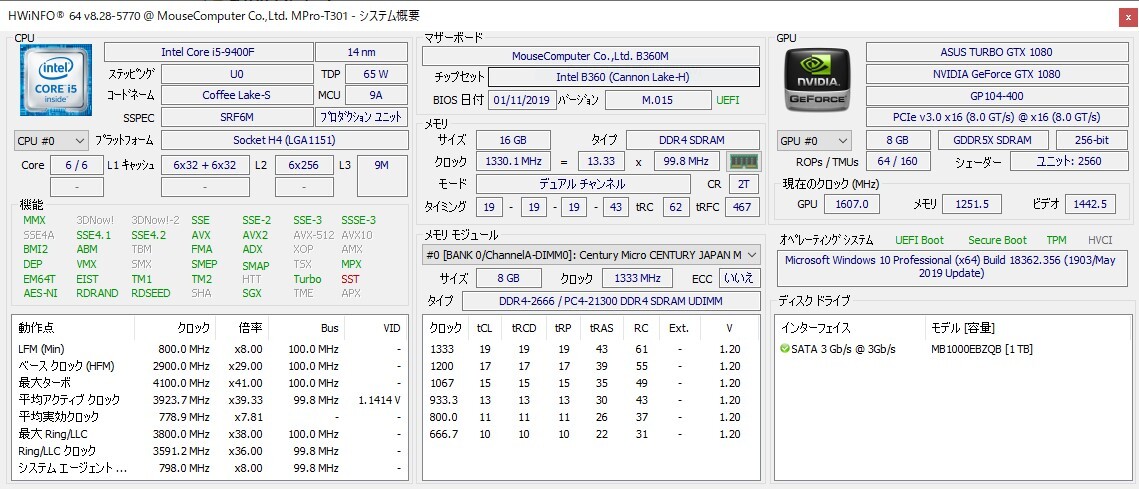The width and height of the screenshot is (1139, 489).
Task: Click the Intel Core i5-9400F name field
Action: 208,52
